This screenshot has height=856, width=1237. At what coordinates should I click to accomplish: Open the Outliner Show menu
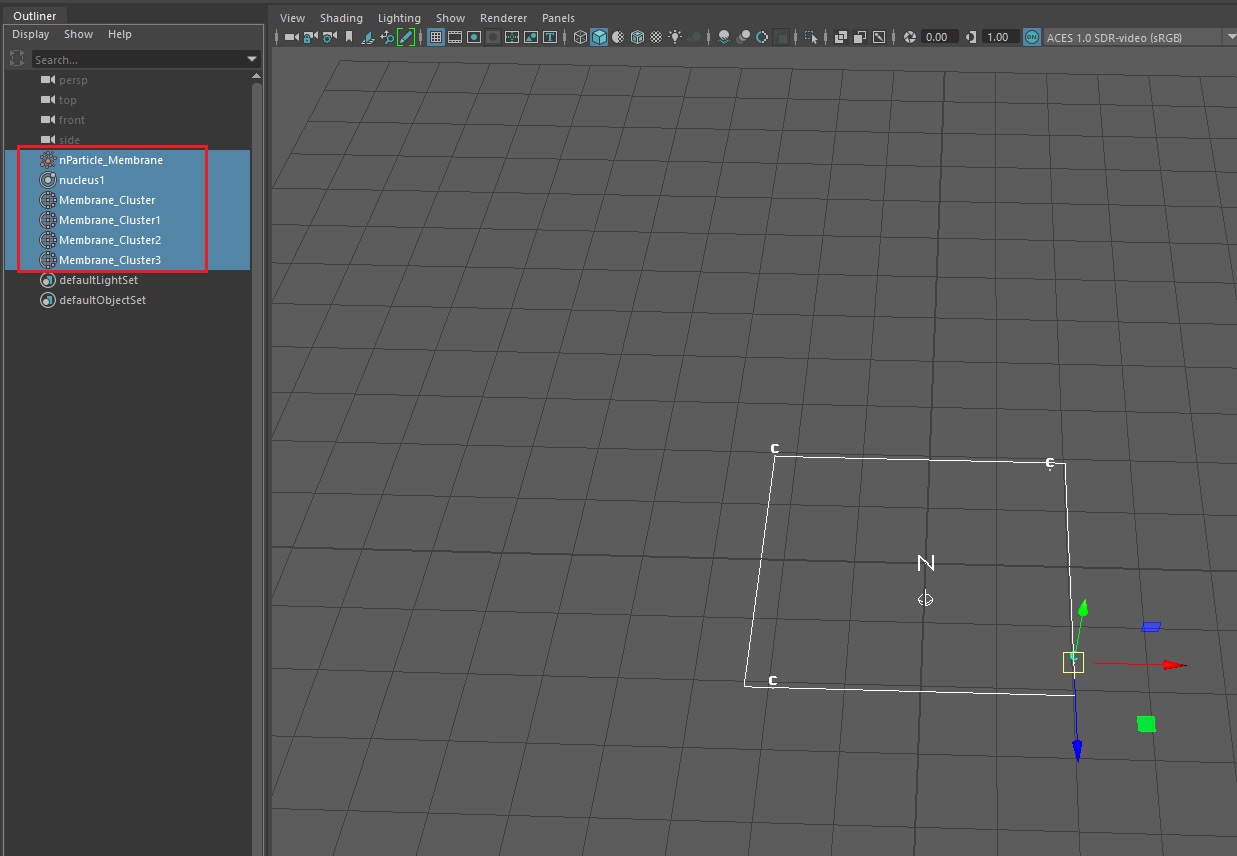click(x=78, y=34)
